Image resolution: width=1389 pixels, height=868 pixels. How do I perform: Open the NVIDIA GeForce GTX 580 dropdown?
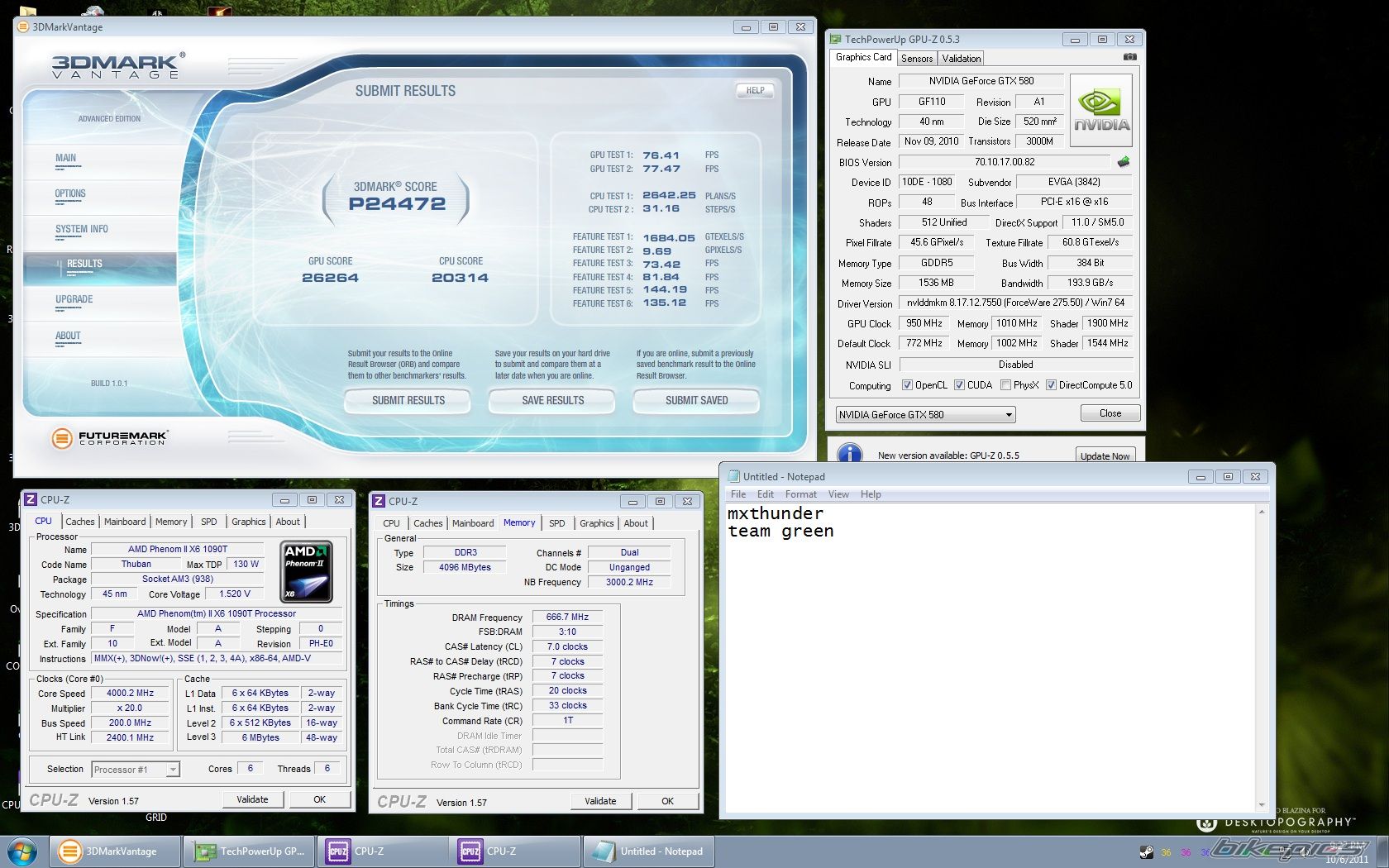(x=925, y=414)
